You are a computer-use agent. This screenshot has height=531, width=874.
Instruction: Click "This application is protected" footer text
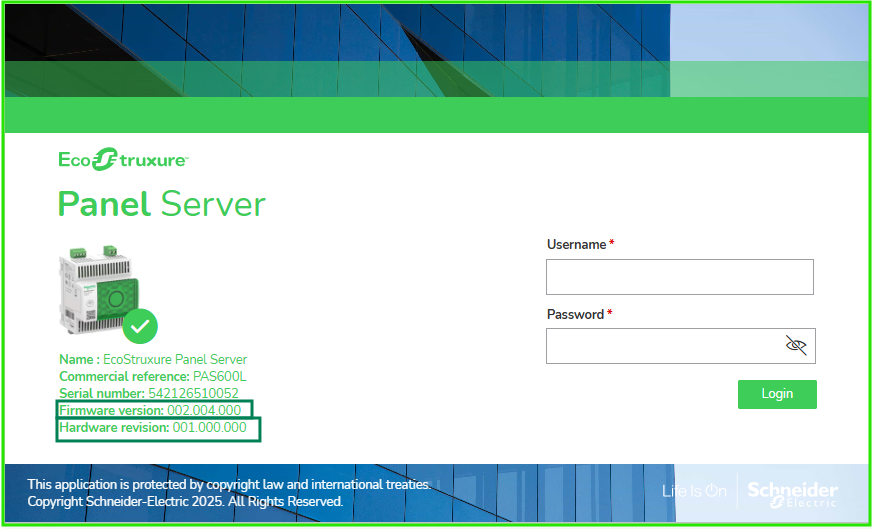click(229, 484)
